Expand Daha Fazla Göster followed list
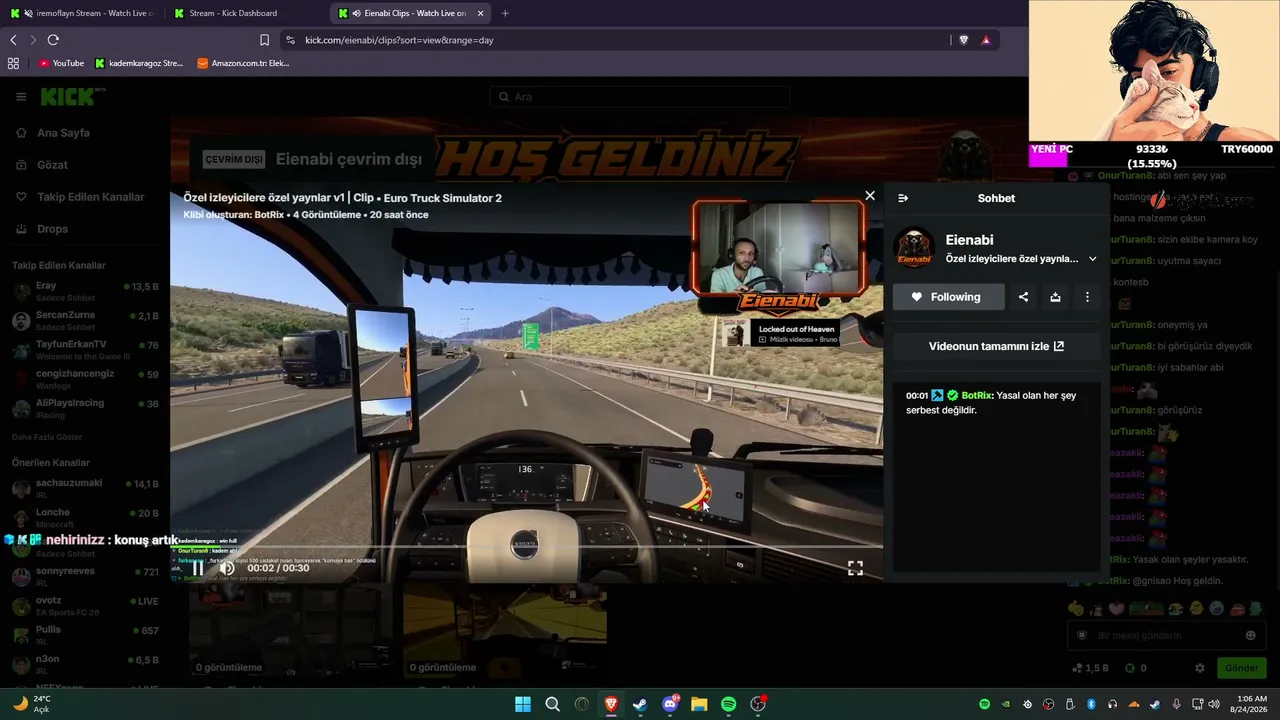 [x=47, y=437]
